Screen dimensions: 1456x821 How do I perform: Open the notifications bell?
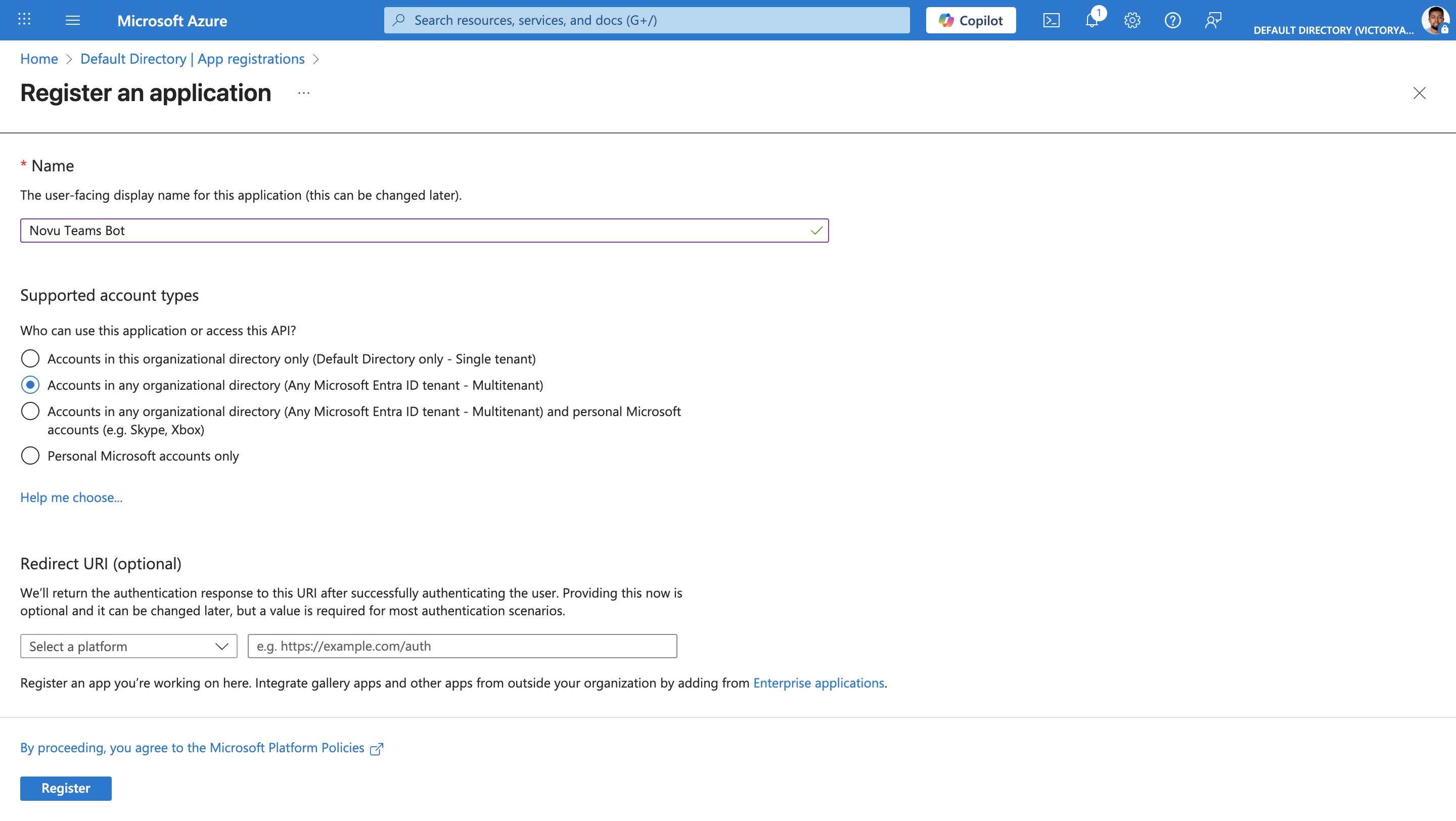(x=1091, y=20)
